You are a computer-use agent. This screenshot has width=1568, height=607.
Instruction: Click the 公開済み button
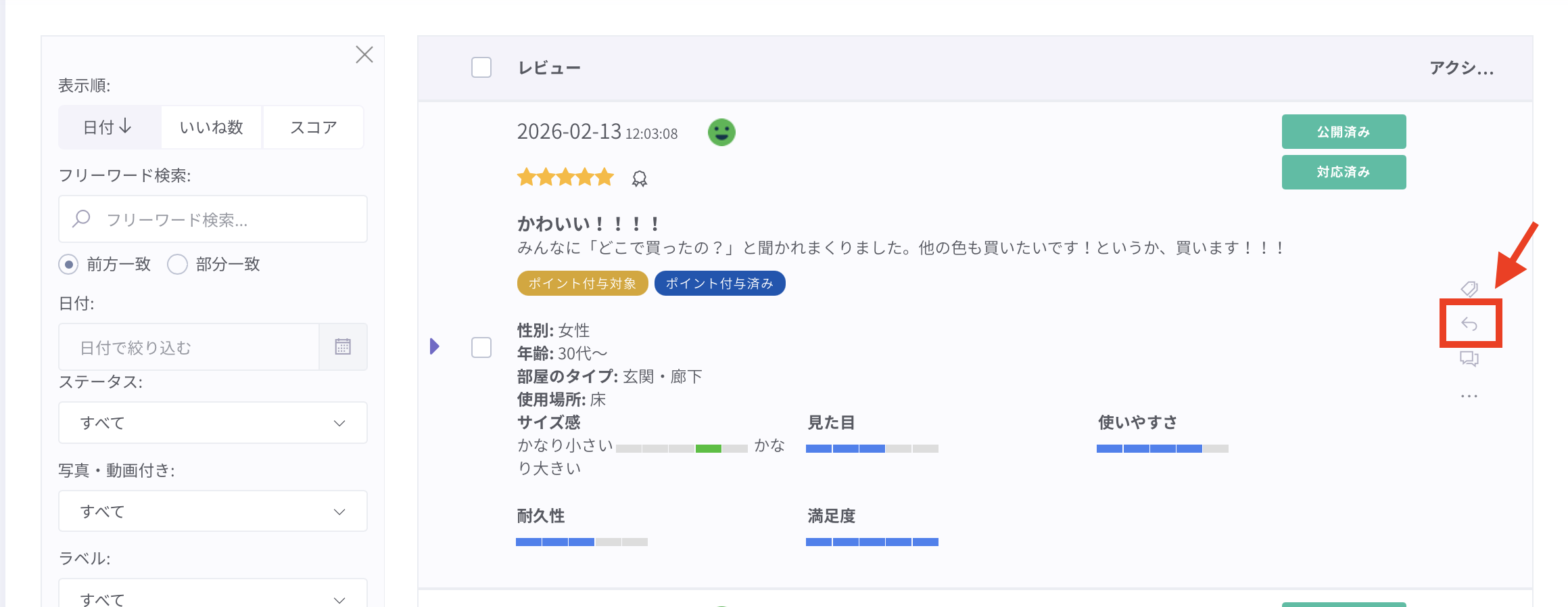pos(1344,132)
